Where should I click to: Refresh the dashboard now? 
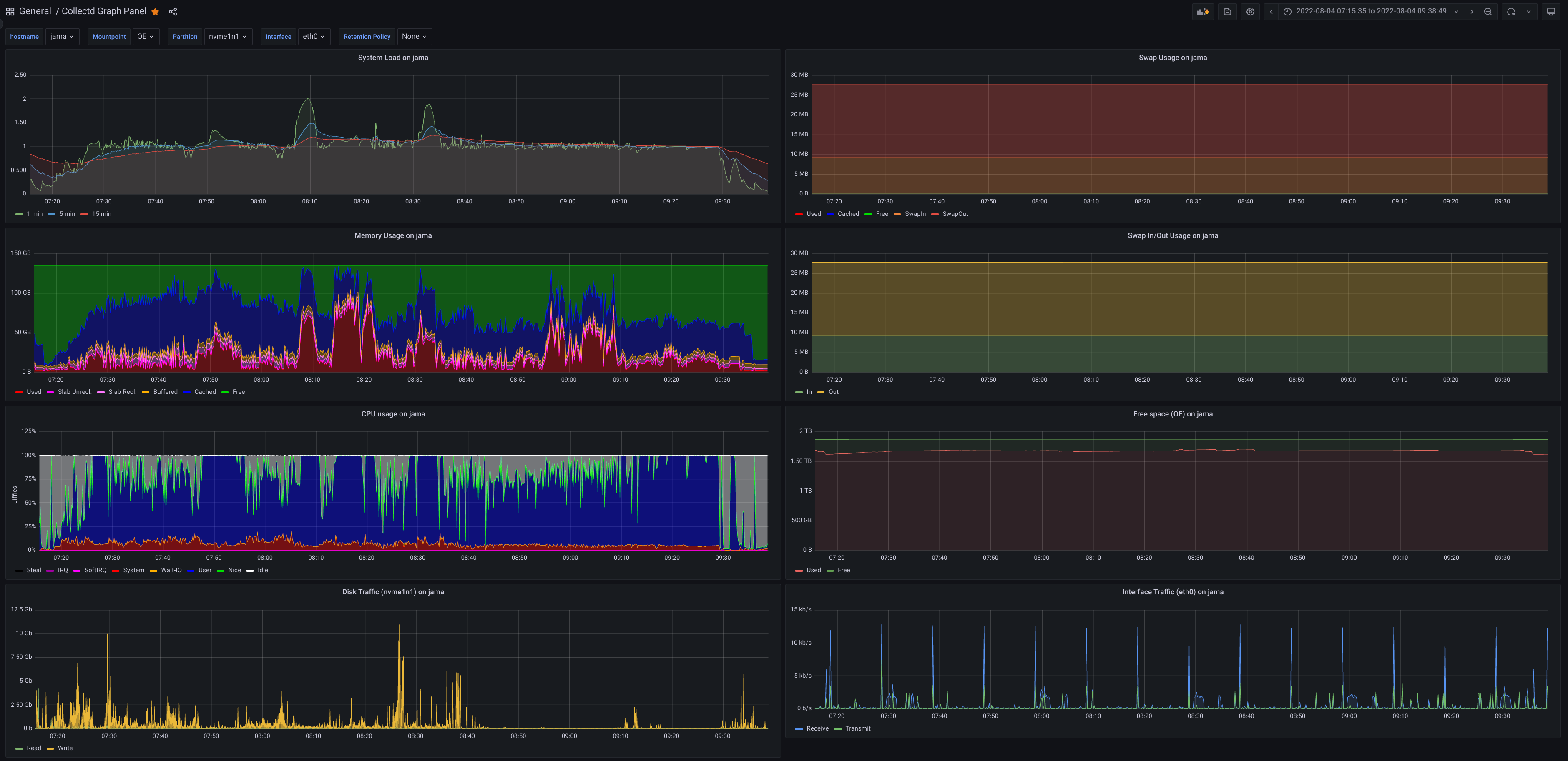point(1511,12)
